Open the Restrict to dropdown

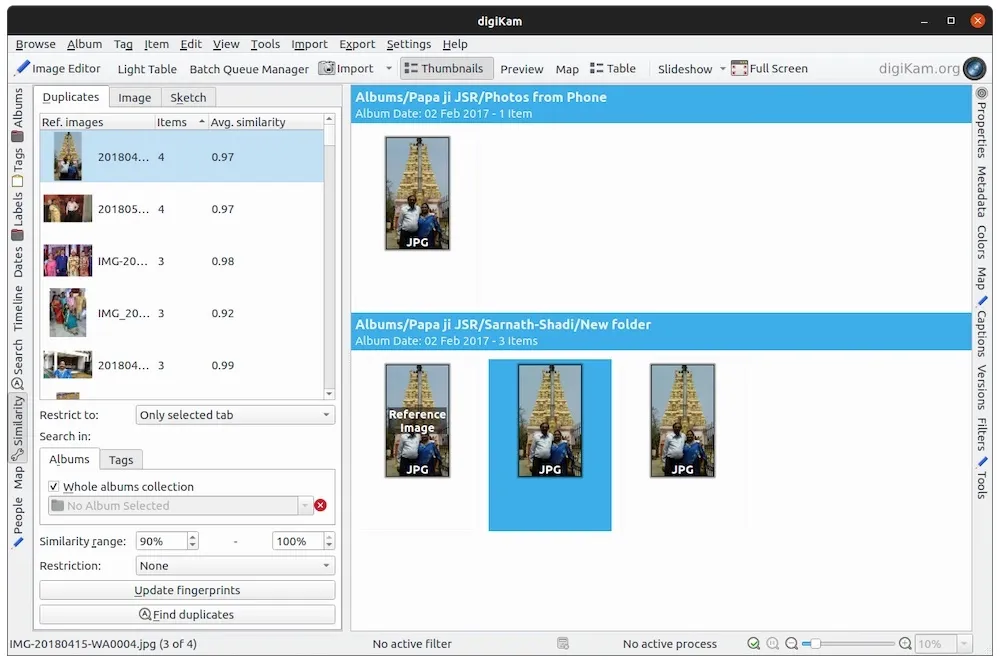(235, 415)
